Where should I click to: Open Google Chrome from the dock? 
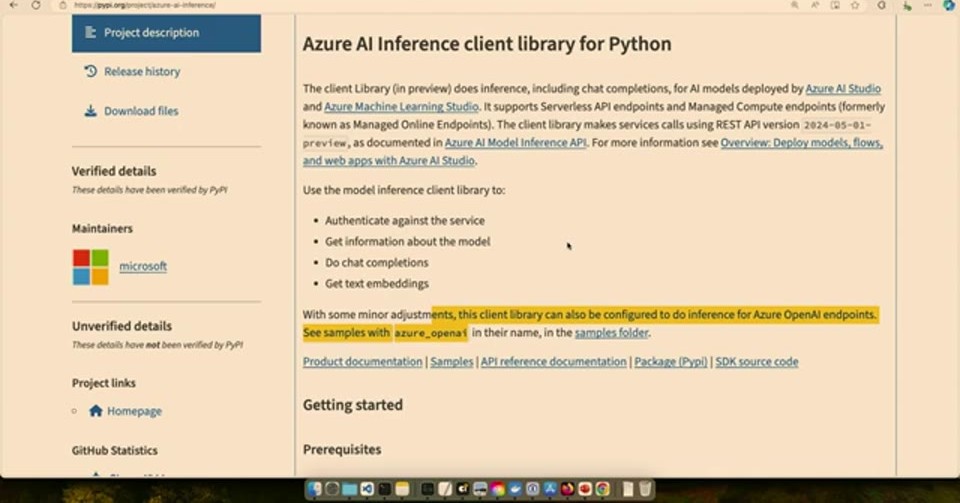point(602,489)
